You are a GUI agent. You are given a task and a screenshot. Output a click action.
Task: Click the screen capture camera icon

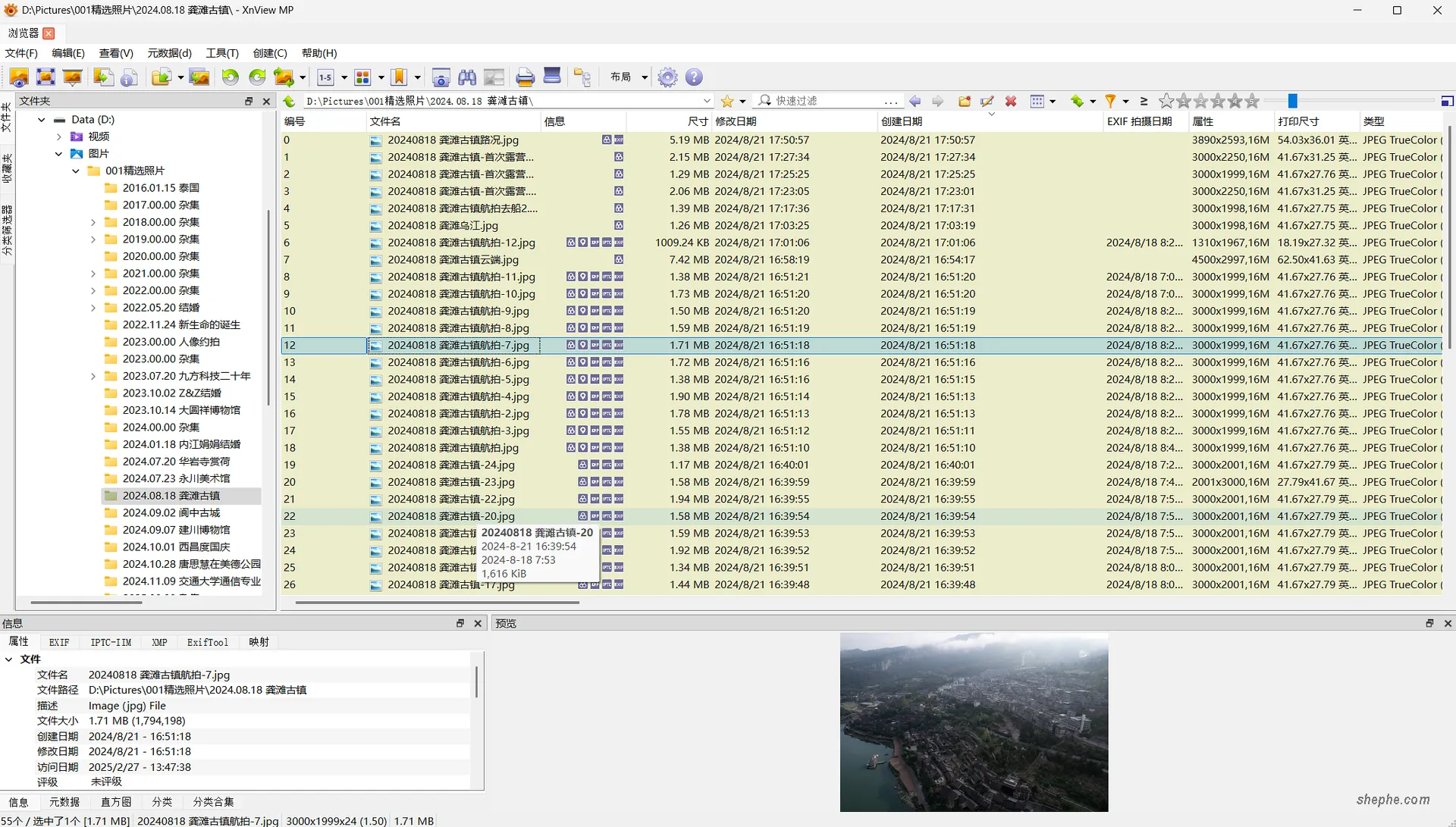pyautogui.click(x=441, y=77)
